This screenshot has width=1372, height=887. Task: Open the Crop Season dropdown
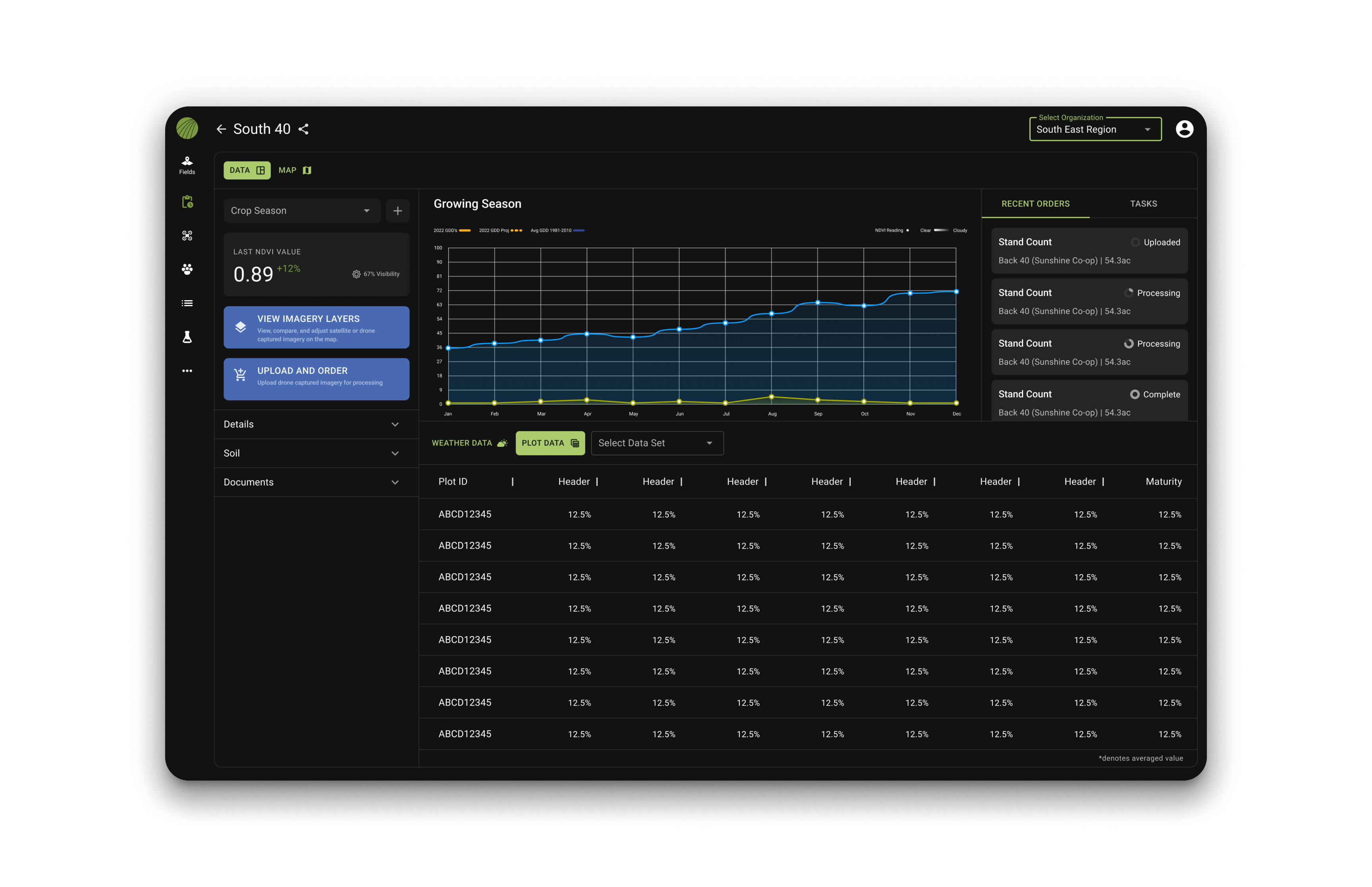[x=302, y=211]
